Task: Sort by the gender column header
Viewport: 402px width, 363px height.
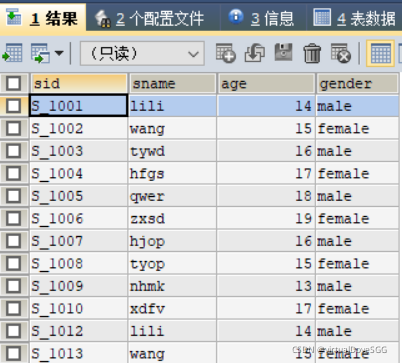Action: 357,83
